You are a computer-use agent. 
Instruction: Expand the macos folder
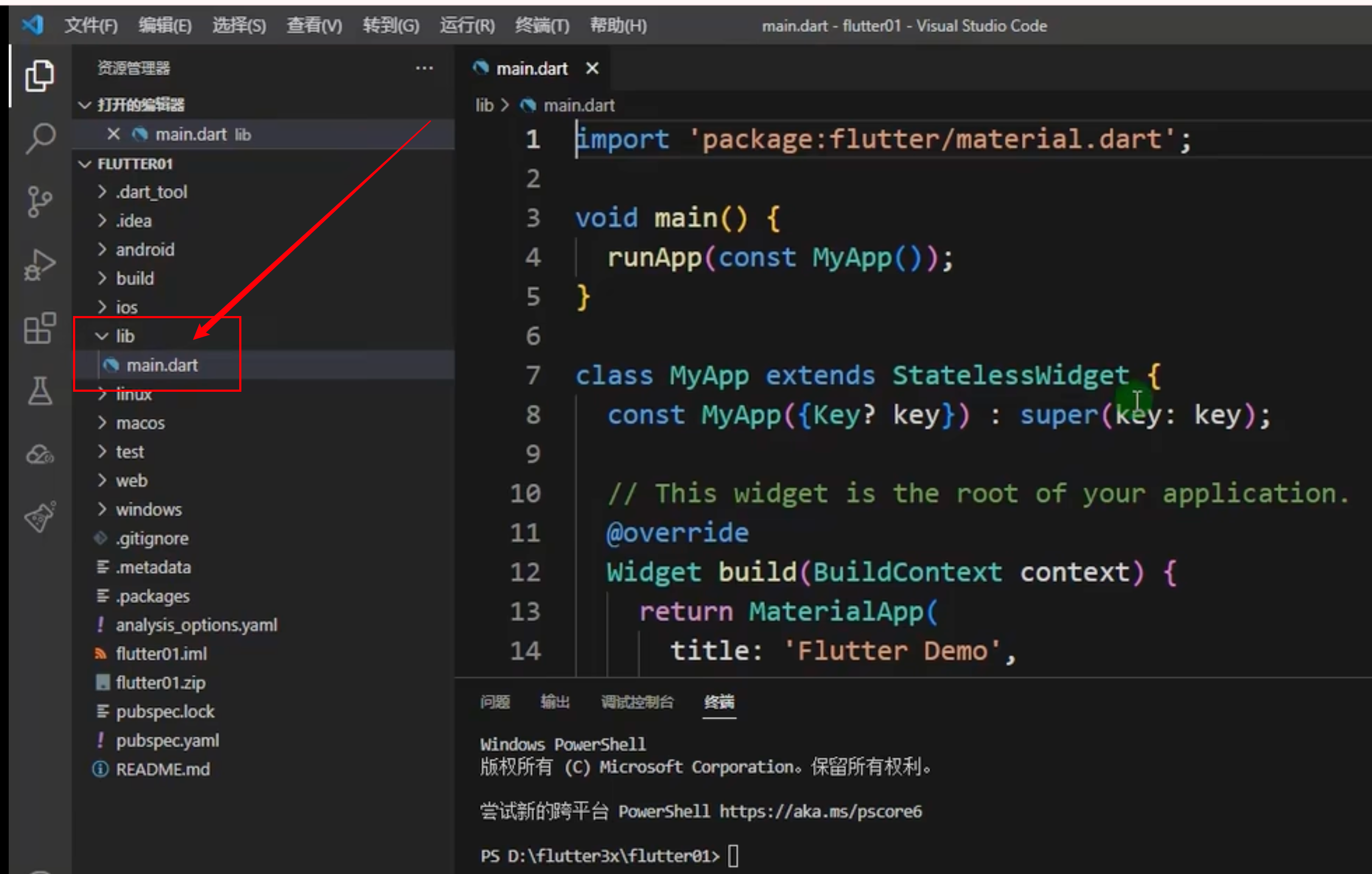pos(102,422)
